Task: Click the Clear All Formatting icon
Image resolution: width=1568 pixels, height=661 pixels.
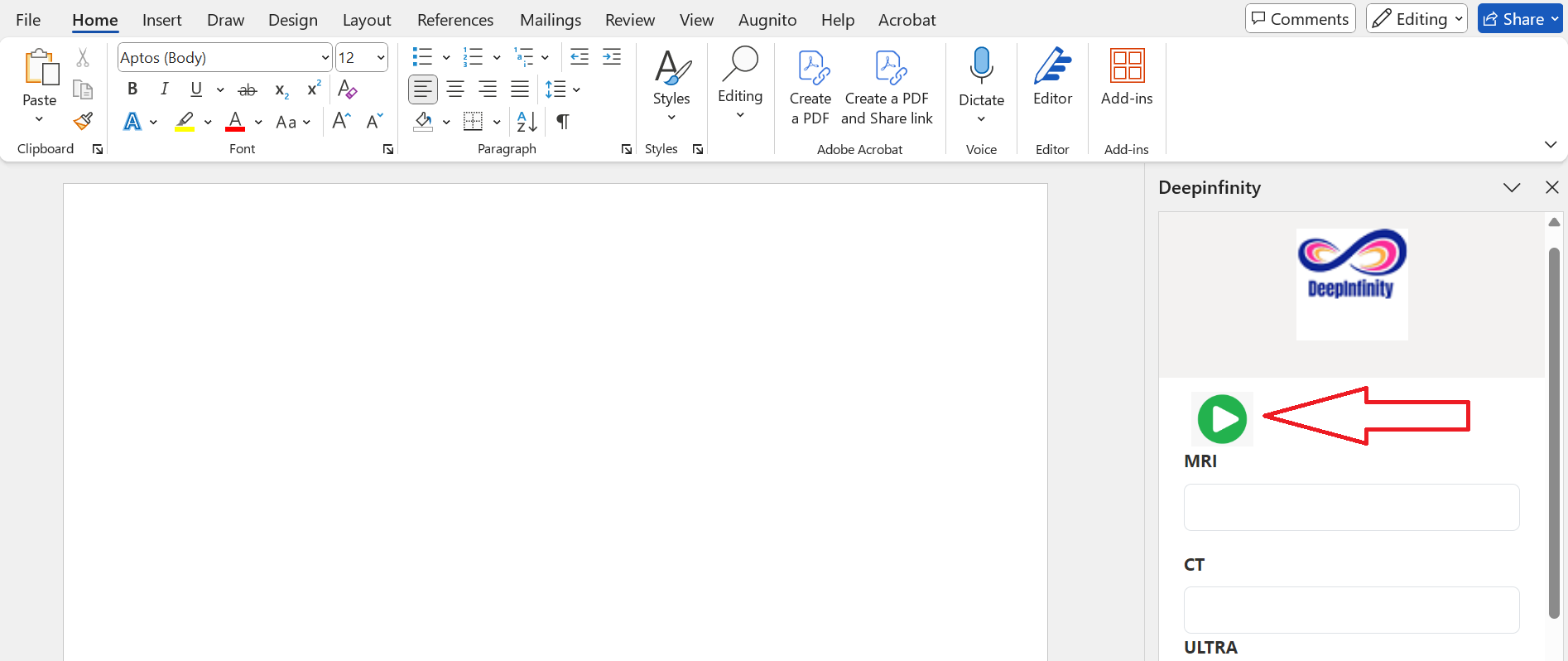Action: (348, 89)
